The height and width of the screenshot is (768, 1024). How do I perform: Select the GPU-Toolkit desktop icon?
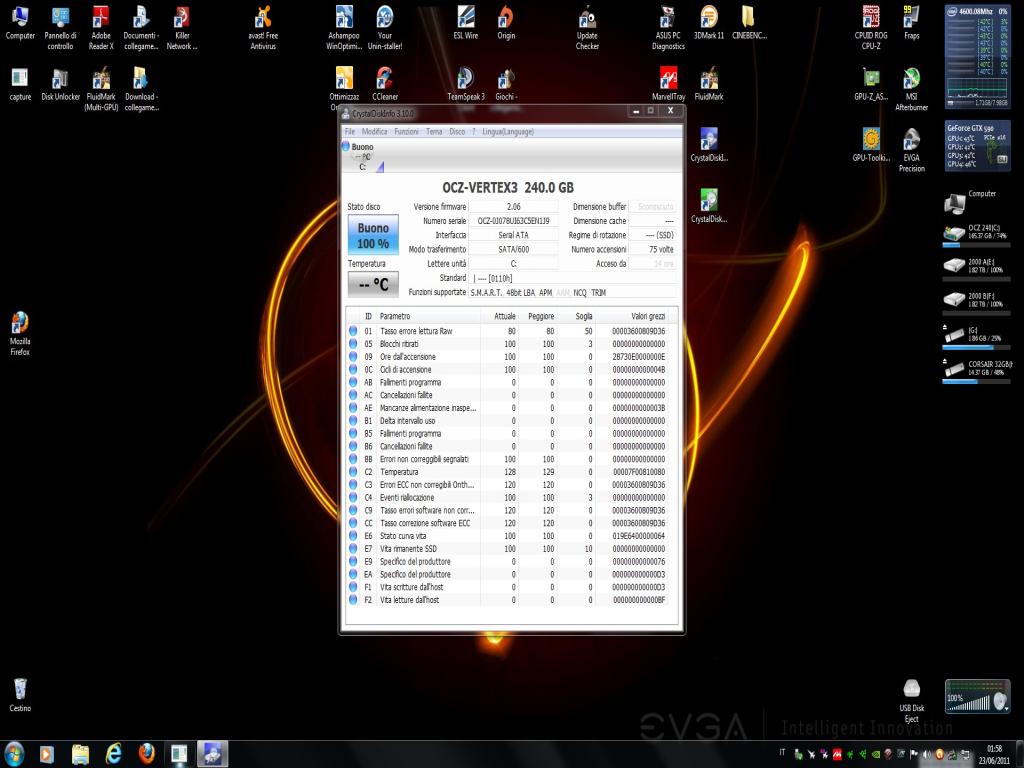(x=871, y=145)
